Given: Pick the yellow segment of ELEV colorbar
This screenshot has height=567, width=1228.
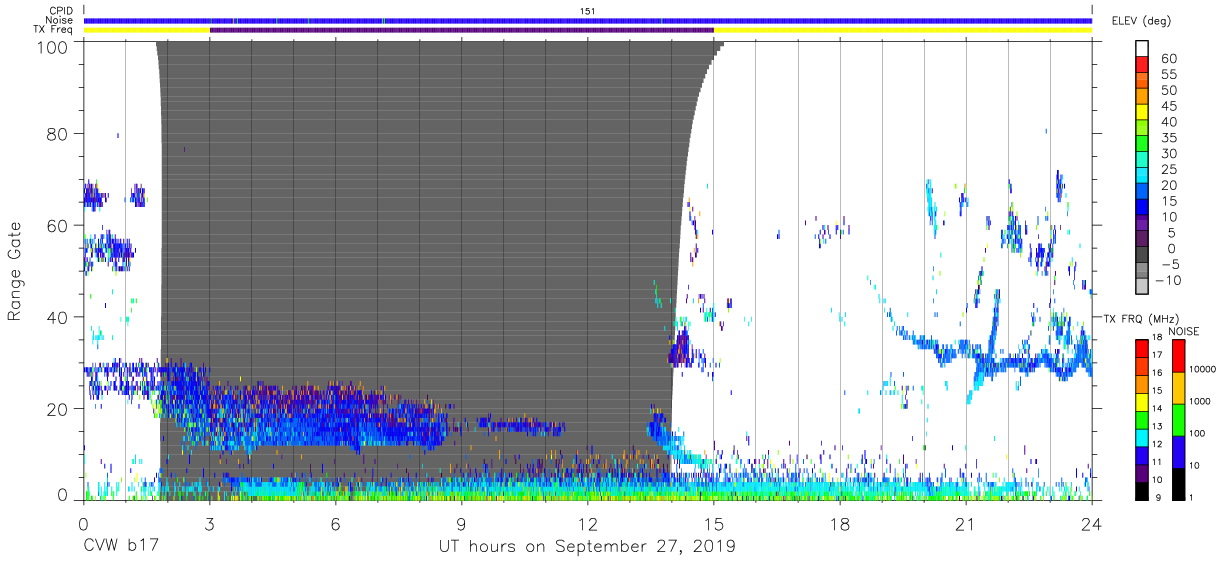Looking at the screenshot, I should tap(1142, 114).
